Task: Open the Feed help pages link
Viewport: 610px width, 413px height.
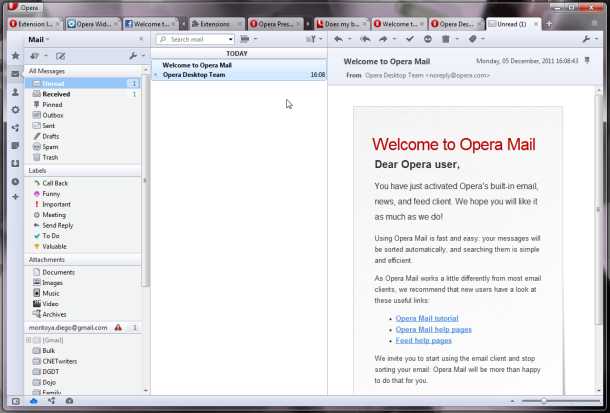Action: click(x=424, y=340)
